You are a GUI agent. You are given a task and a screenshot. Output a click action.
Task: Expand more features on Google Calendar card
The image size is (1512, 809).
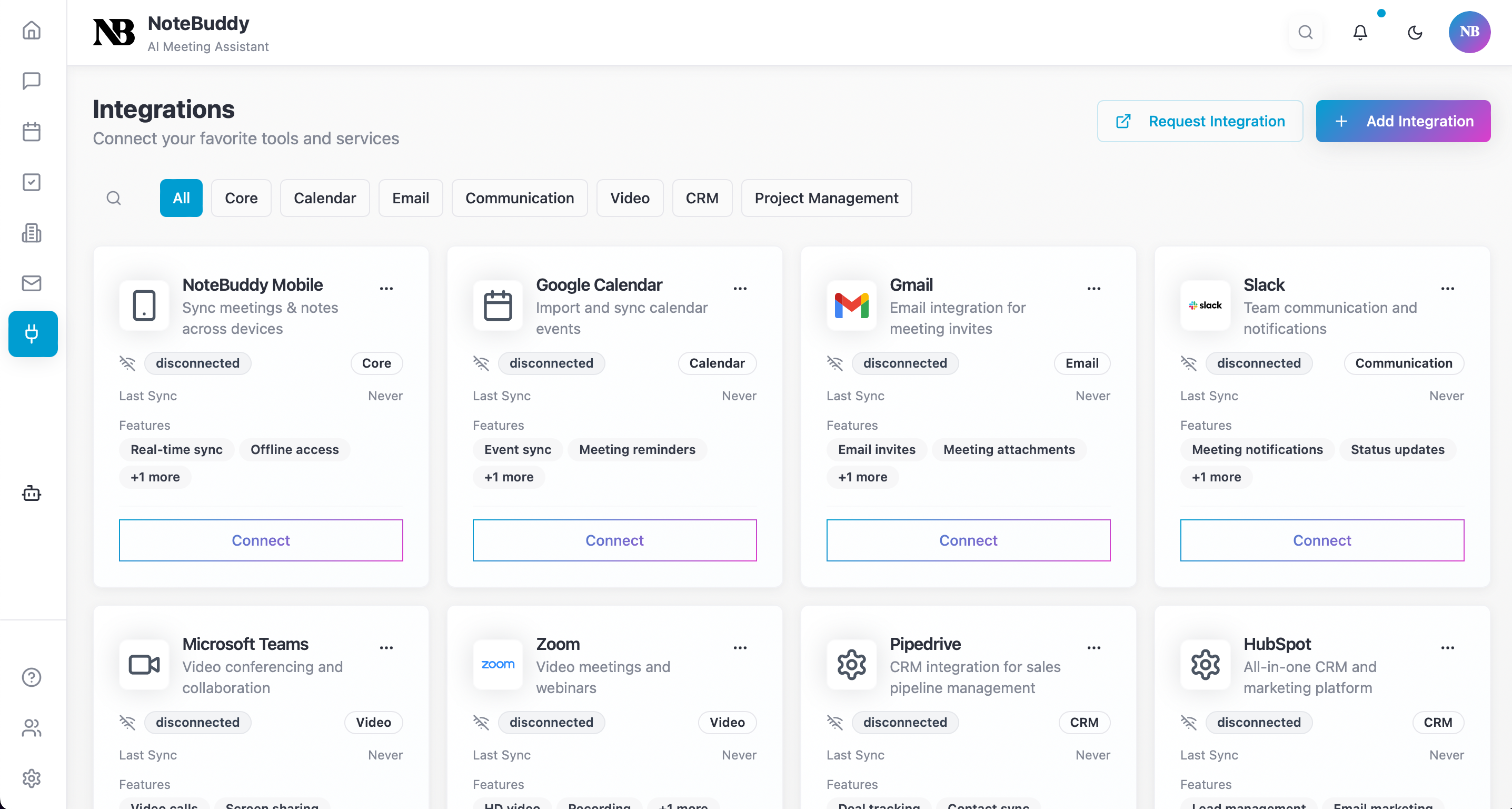click(509, 477)
